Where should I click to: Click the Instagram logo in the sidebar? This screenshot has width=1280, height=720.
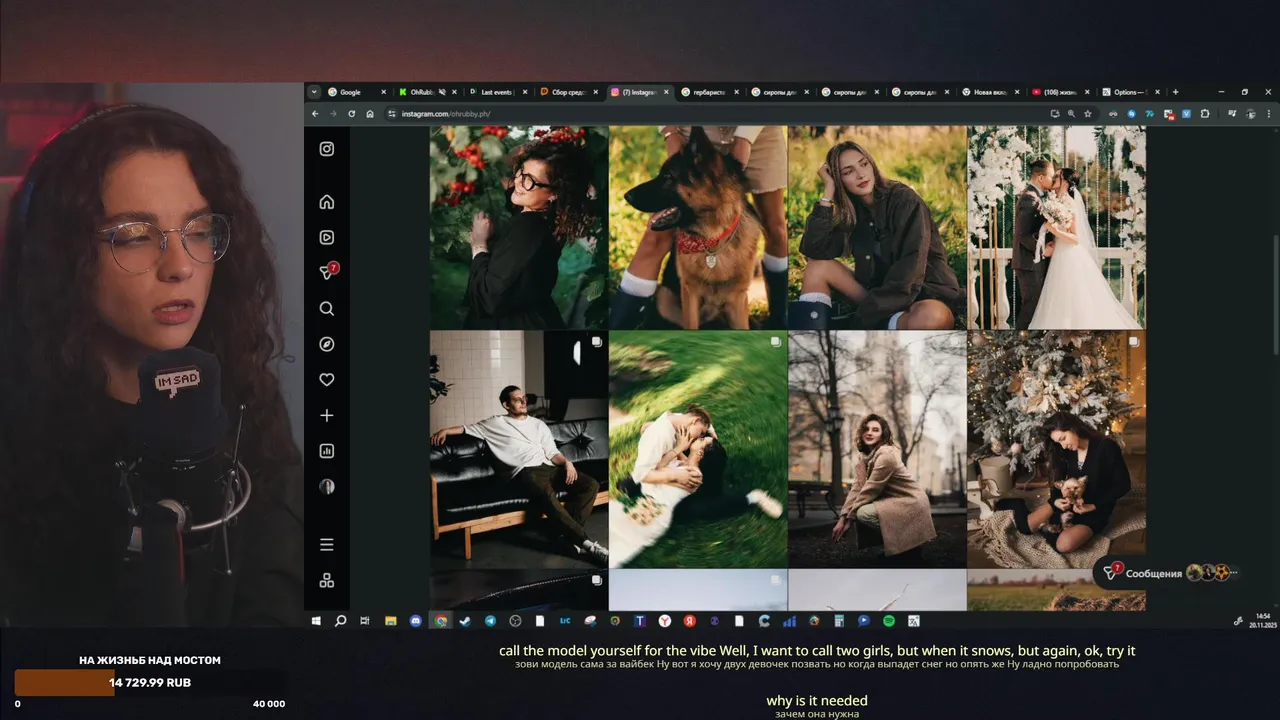[326, 149]
